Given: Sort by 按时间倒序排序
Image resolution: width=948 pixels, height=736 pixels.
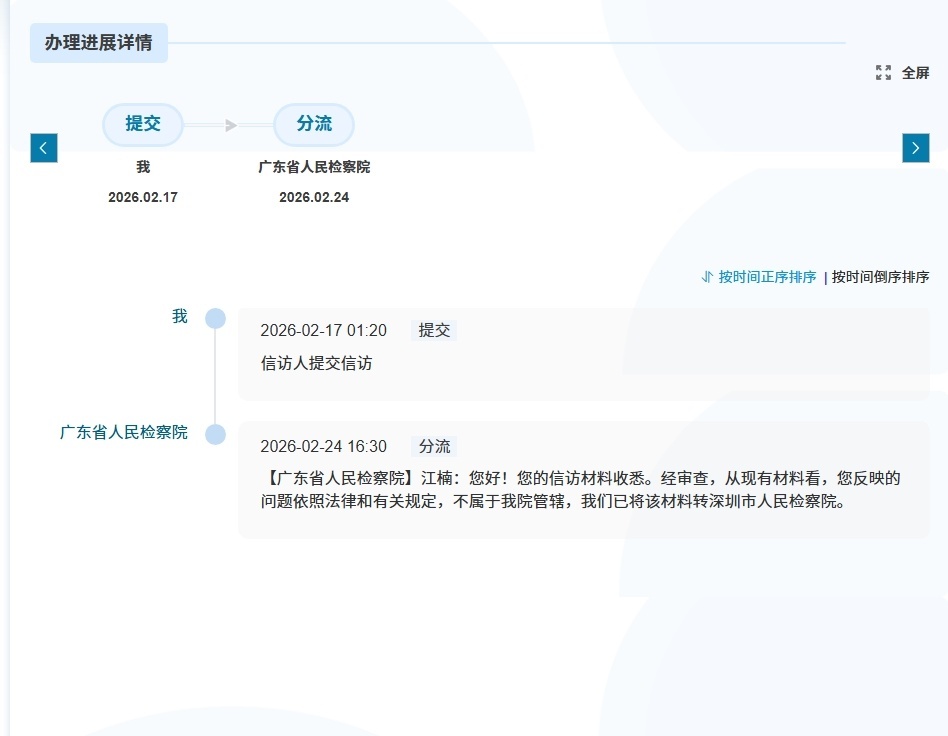Looking at the screenshot, I should click(x=880, y=277).
